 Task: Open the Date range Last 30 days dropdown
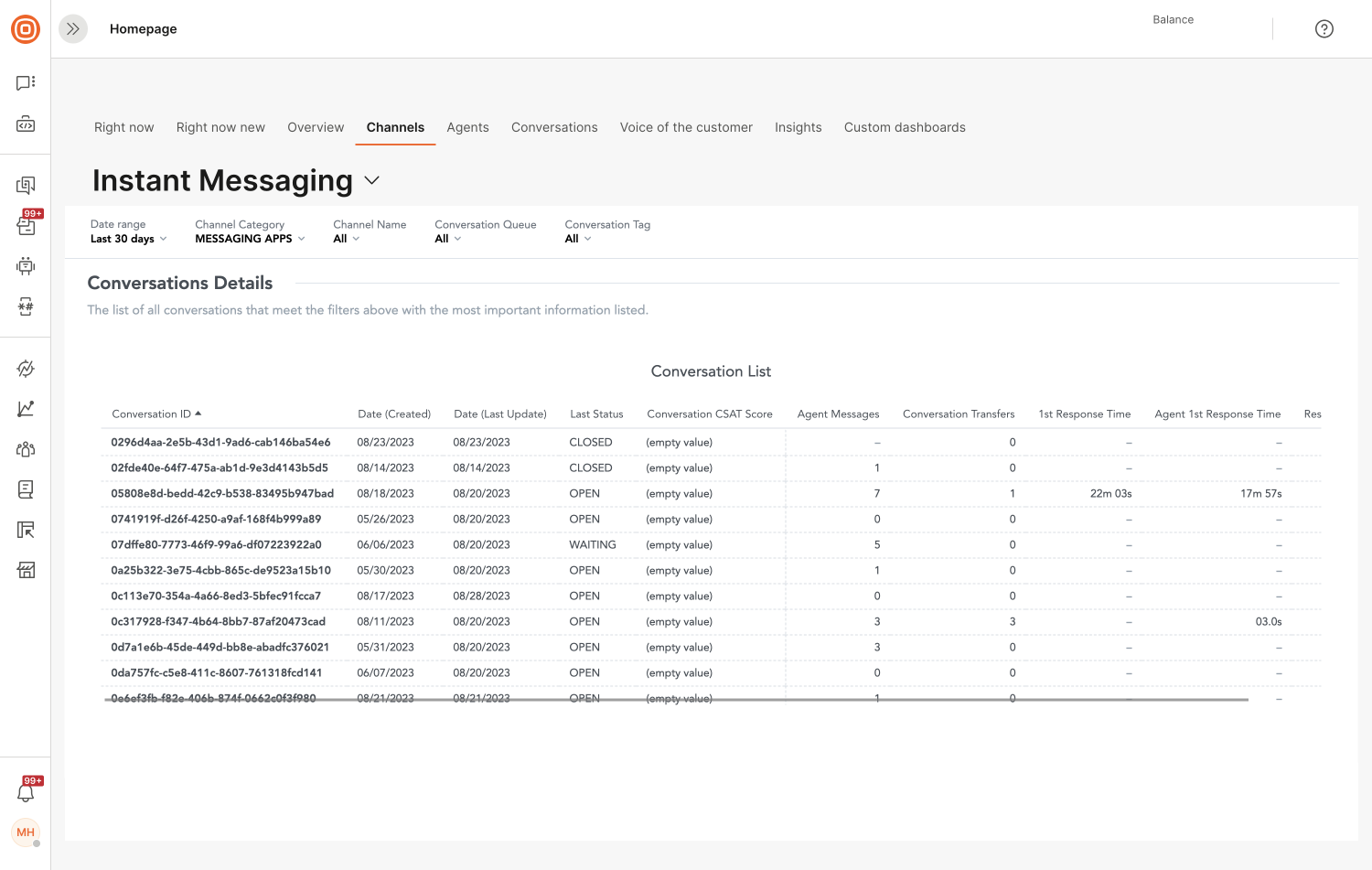click(x=129, y=239)
